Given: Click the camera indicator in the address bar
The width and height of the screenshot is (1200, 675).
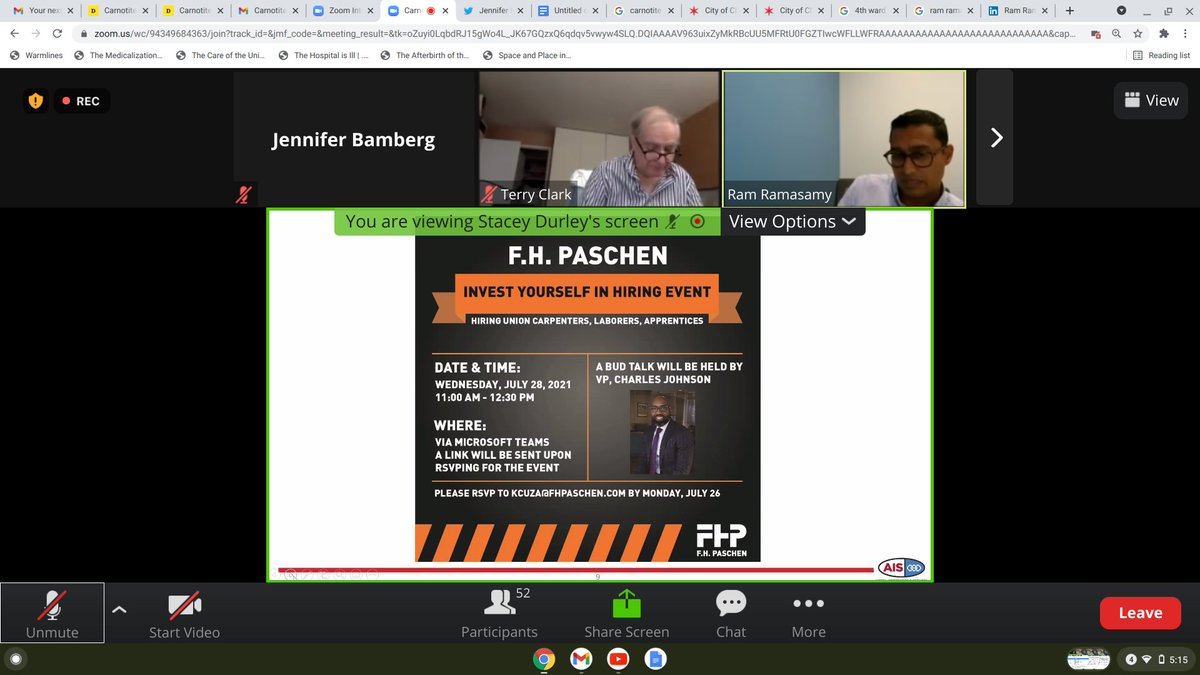Looking at the screenshot, I should 1095,33.
